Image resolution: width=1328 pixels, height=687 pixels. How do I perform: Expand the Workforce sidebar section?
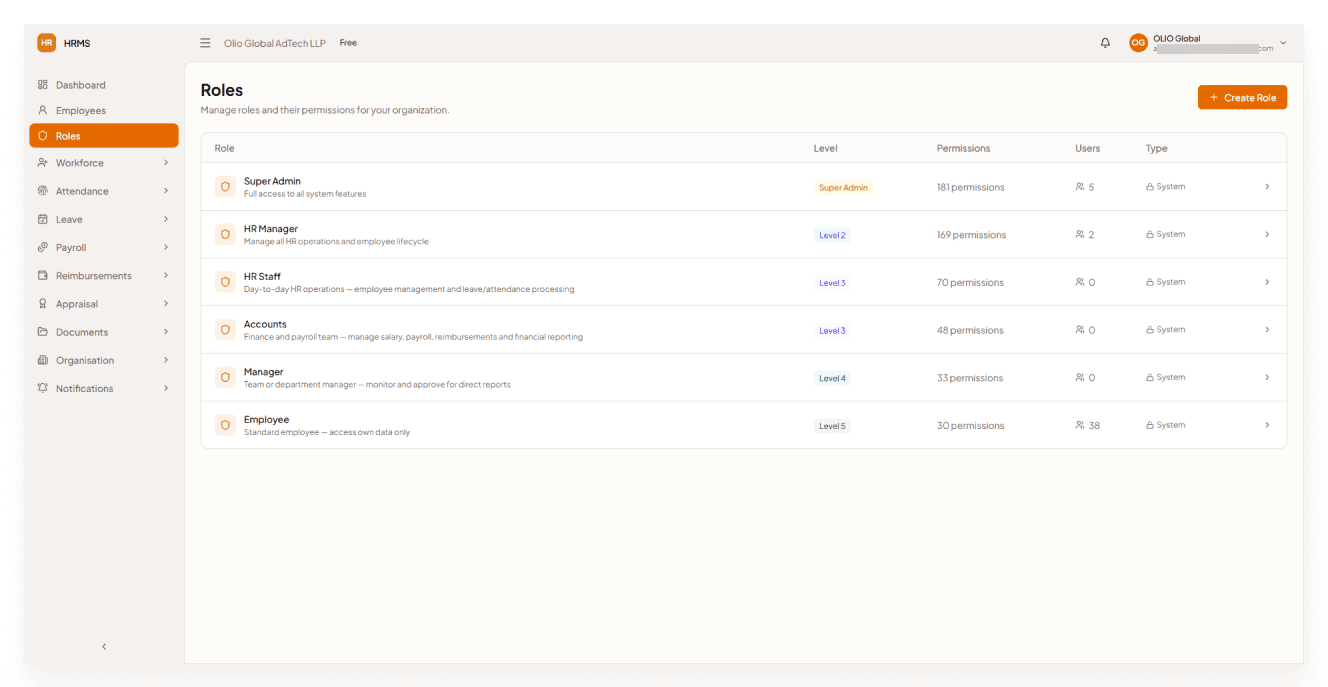pyautogui.click(x=104, y=163)
